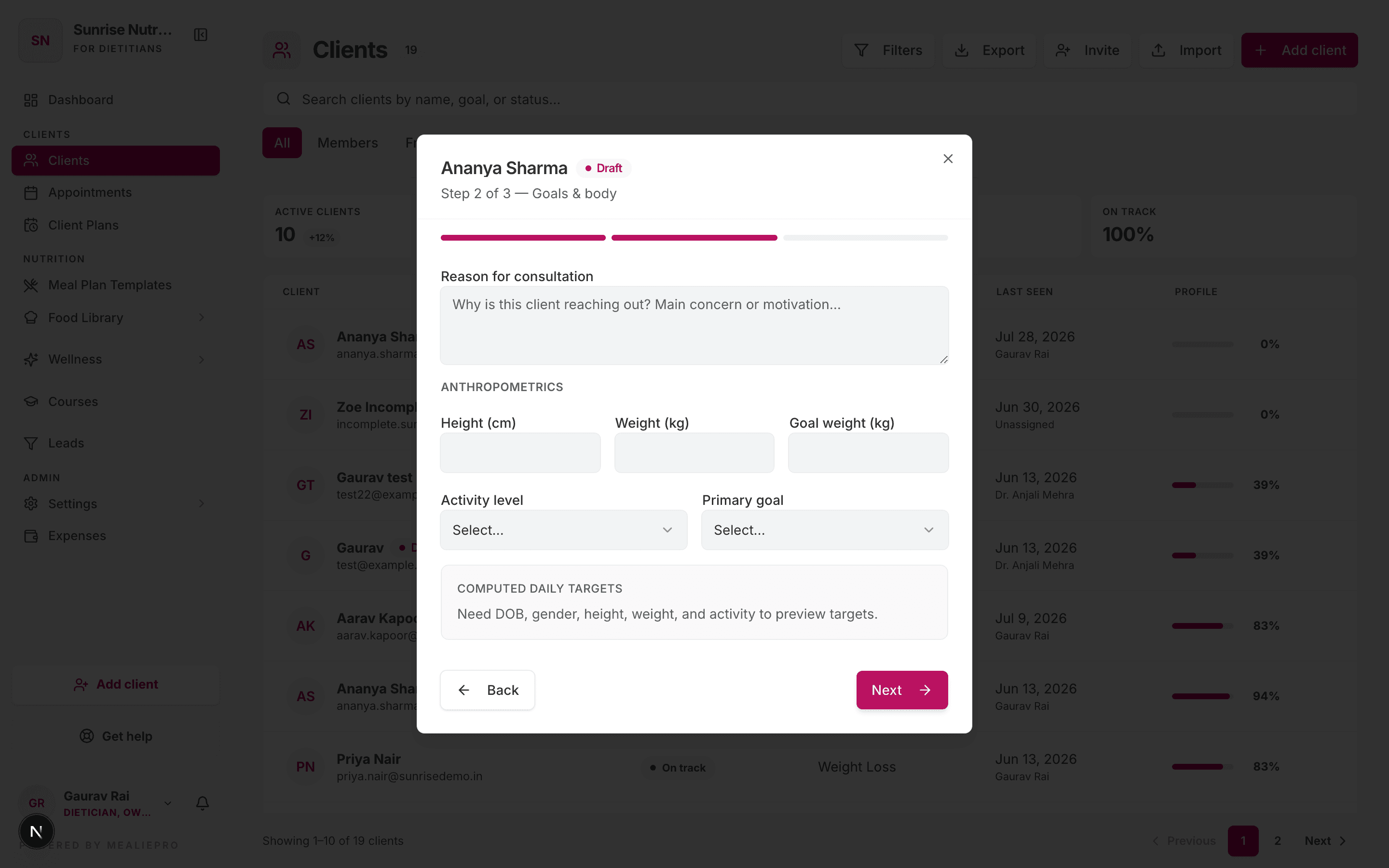Click the Invite button
This screenshot has width=1389, height=868.
click(1087, 51)
